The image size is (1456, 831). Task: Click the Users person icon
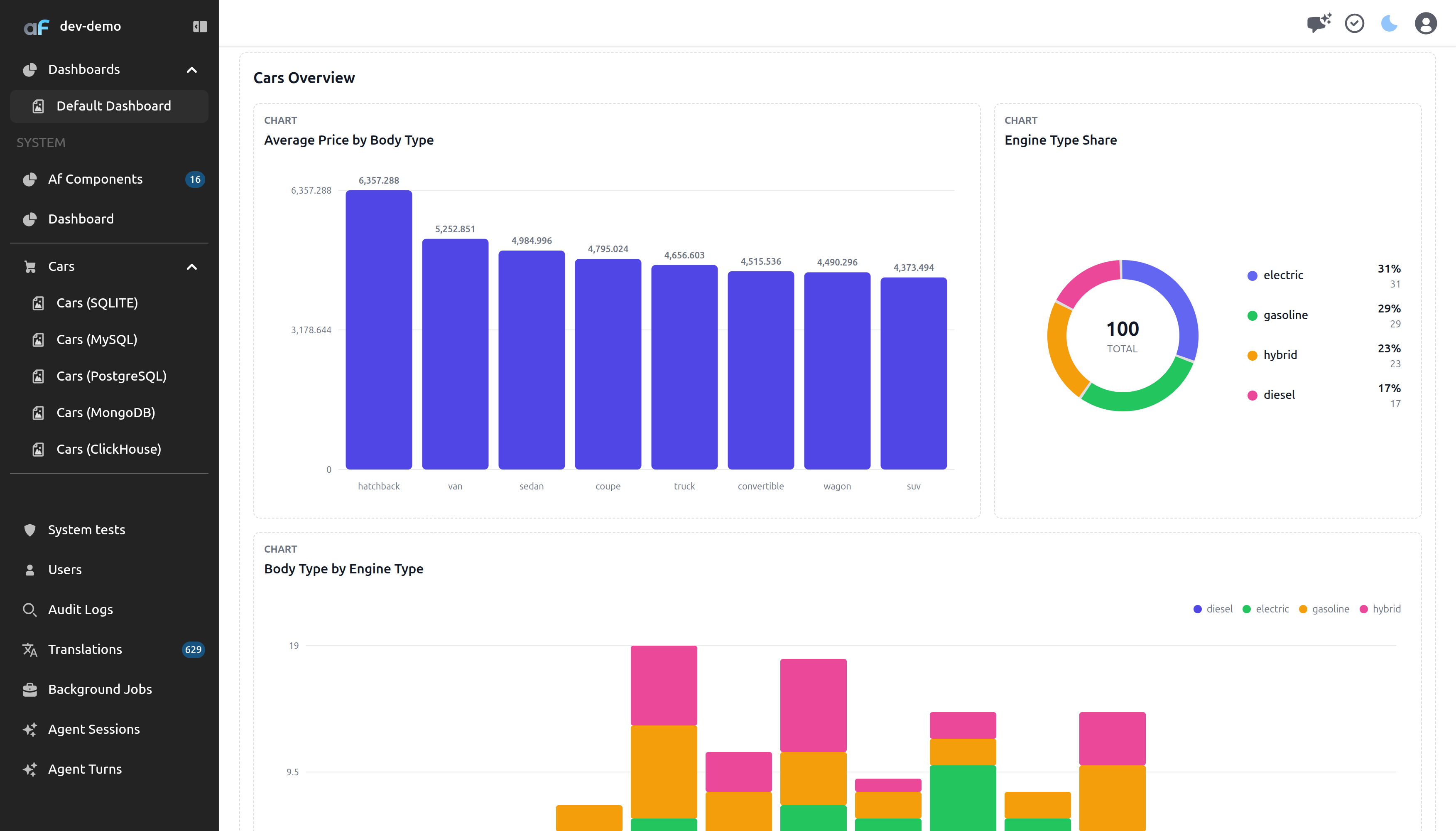(x=29, y=570)
